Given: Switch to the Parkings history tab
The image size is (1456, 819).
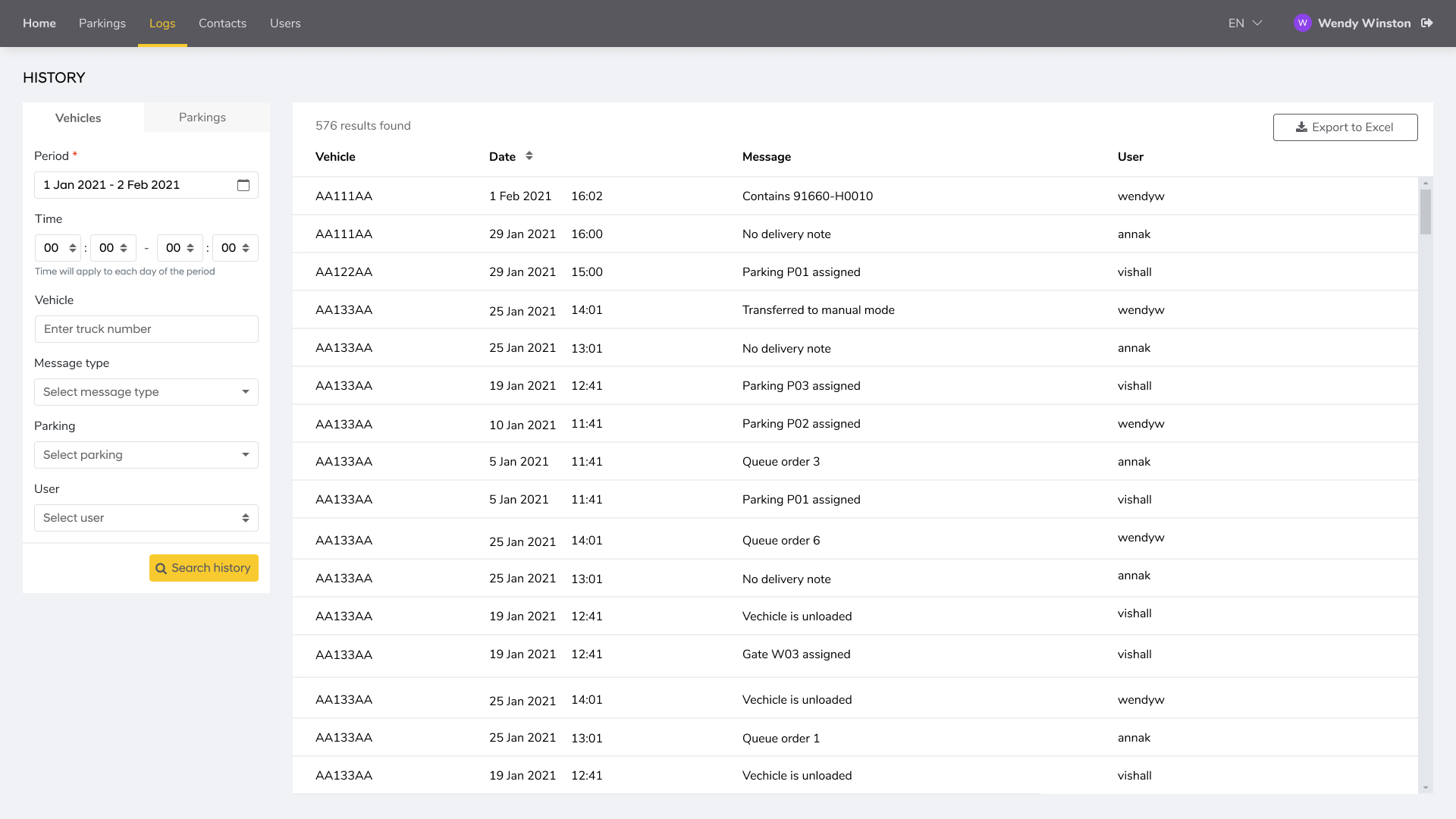Looking at the screenshot, I should click(202, 118).
